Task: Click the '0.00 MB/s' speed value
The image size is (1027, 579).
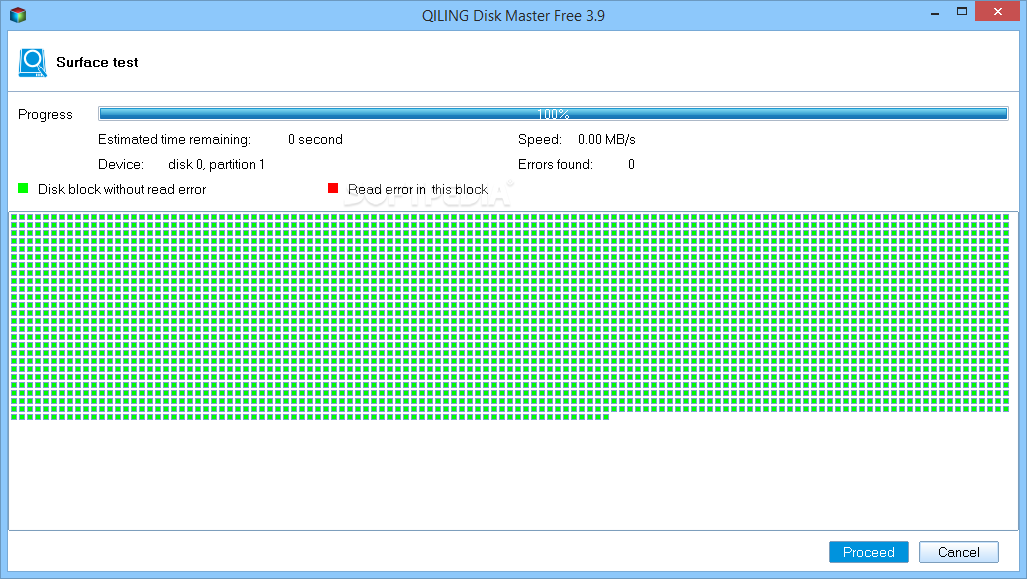Action: [607, 140]
